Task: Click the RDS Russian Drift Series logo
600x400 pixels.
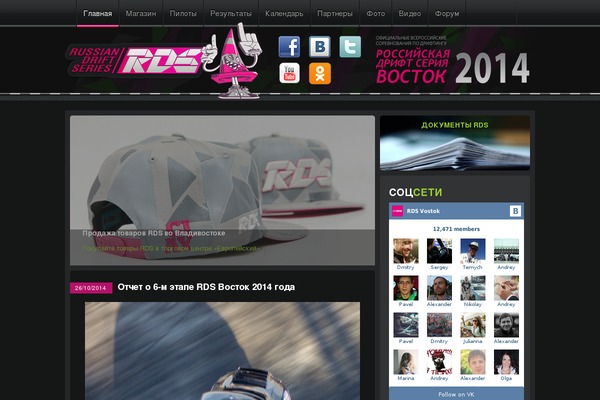Action: pyautogui.click(x=165, y=60)
